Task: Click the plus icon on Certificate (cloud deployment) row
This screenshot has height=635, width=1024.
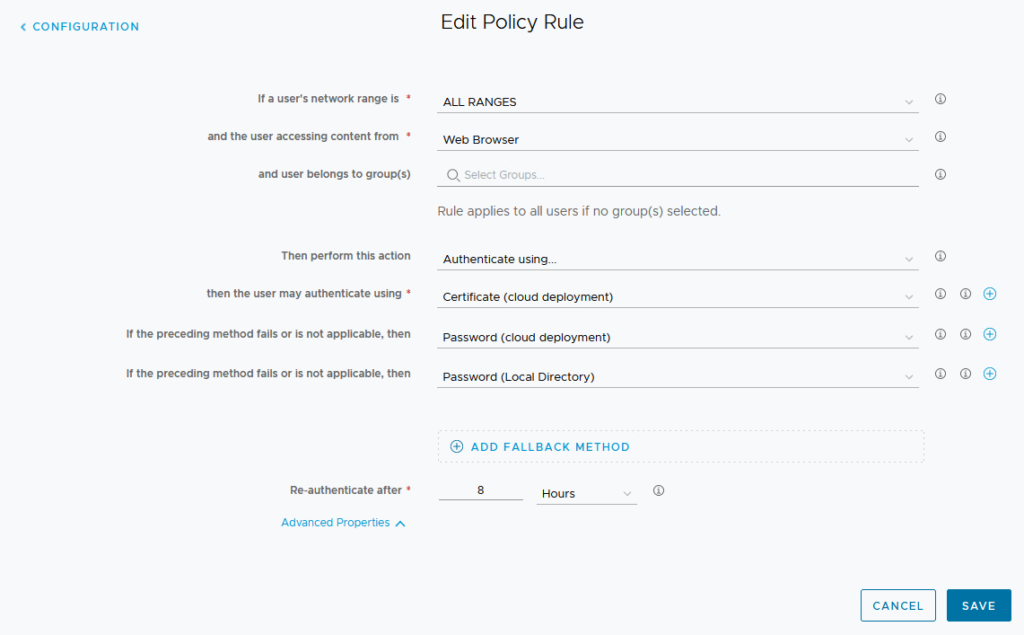Action: click(990, 294)
